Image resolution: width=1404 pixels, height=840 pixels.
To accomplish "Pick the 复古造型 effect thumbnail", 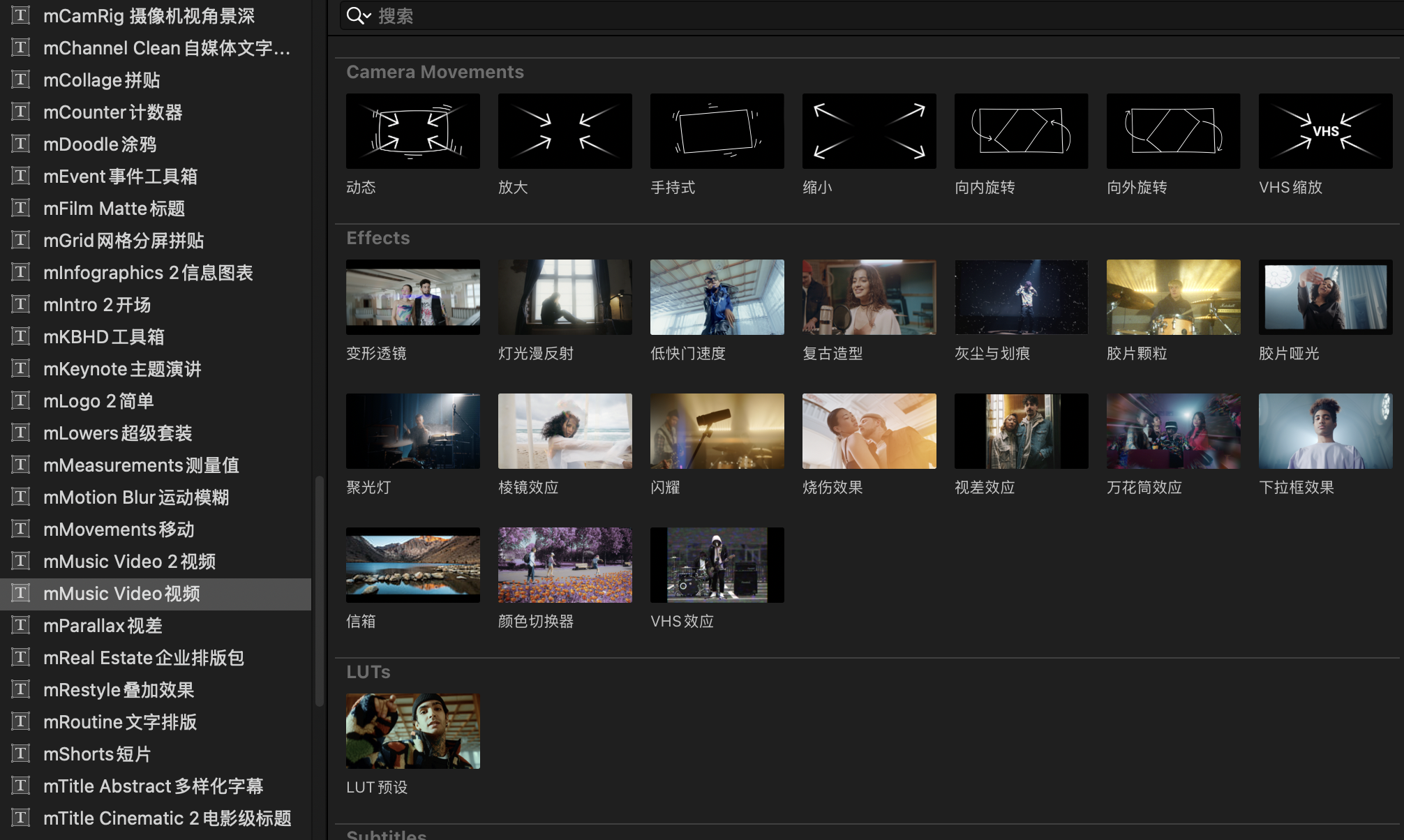I will (869, 297).
